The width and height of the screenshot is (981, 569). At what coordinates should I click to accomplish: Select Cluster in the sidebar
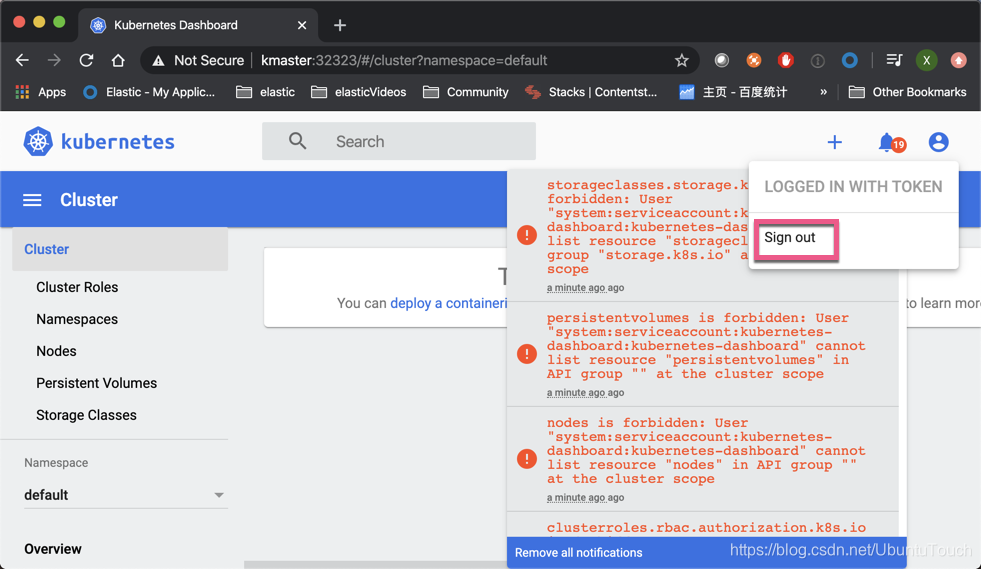120,249
